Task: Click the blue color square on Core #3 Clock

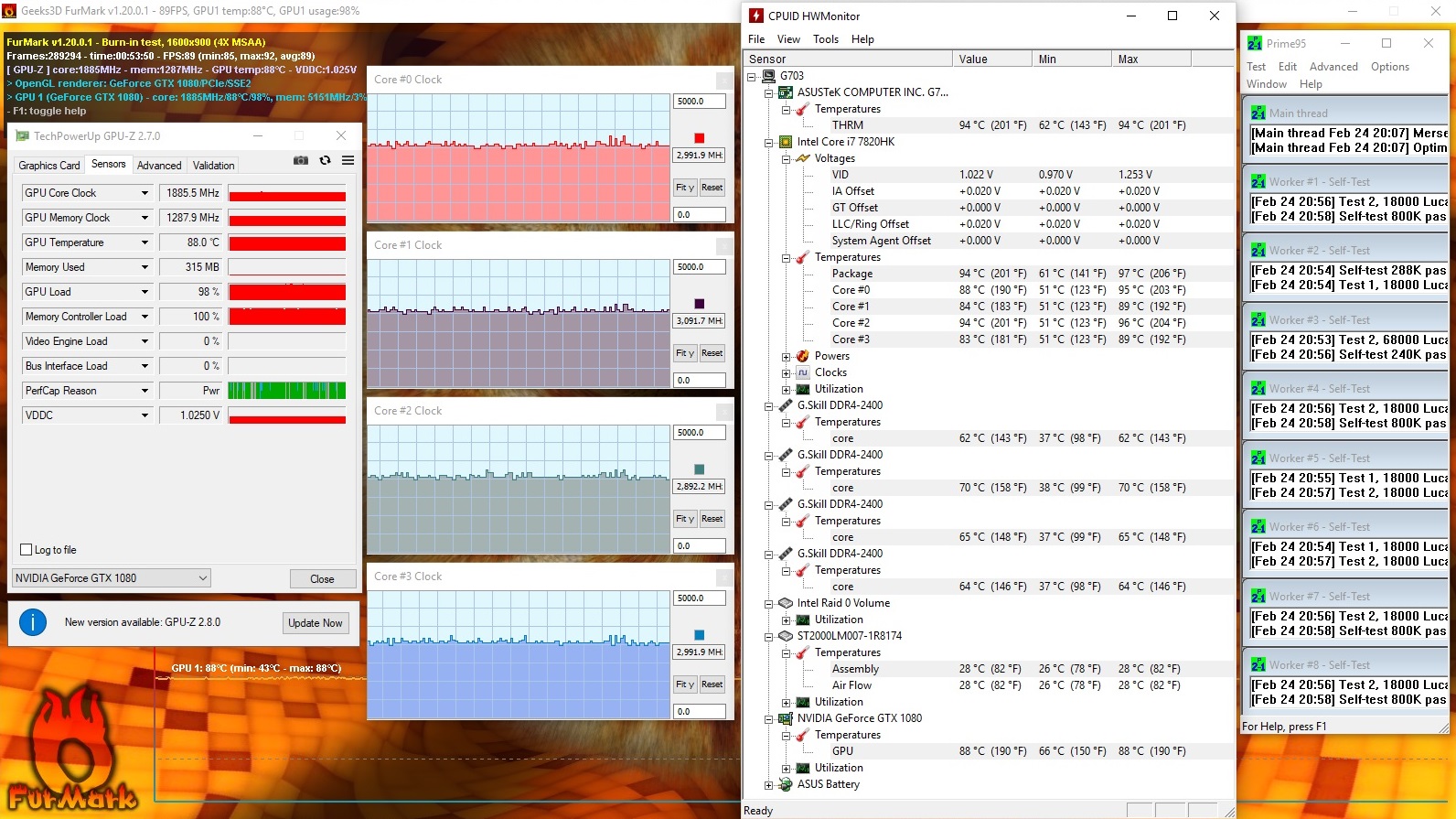Action: [700, 635]
